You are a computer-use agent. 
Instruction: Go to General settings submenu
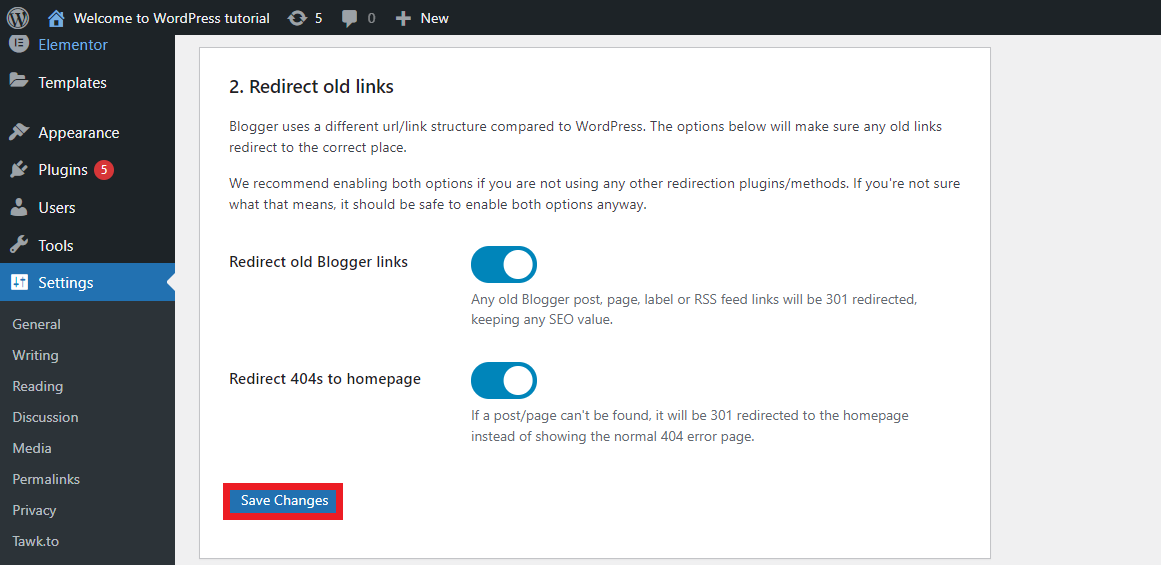coord(36,324)
